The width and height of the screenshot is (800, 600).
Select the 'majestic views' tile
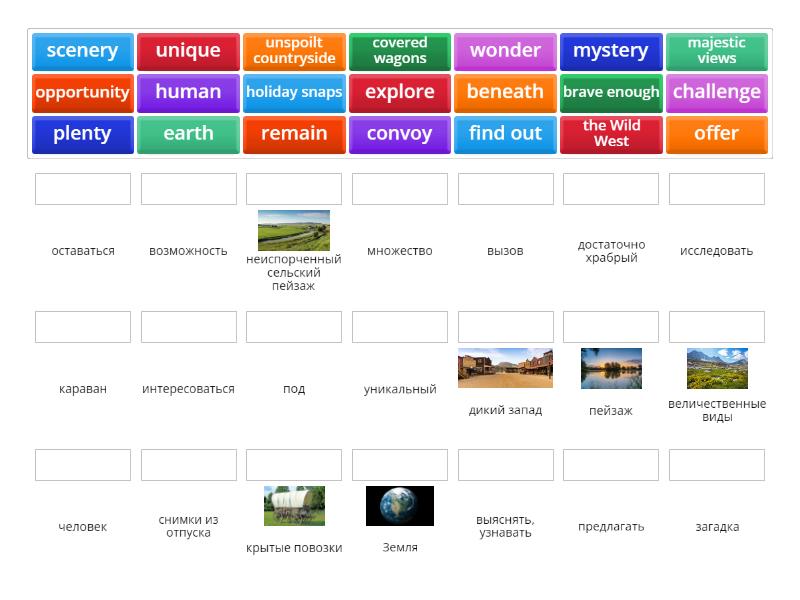tap(716, 51)
